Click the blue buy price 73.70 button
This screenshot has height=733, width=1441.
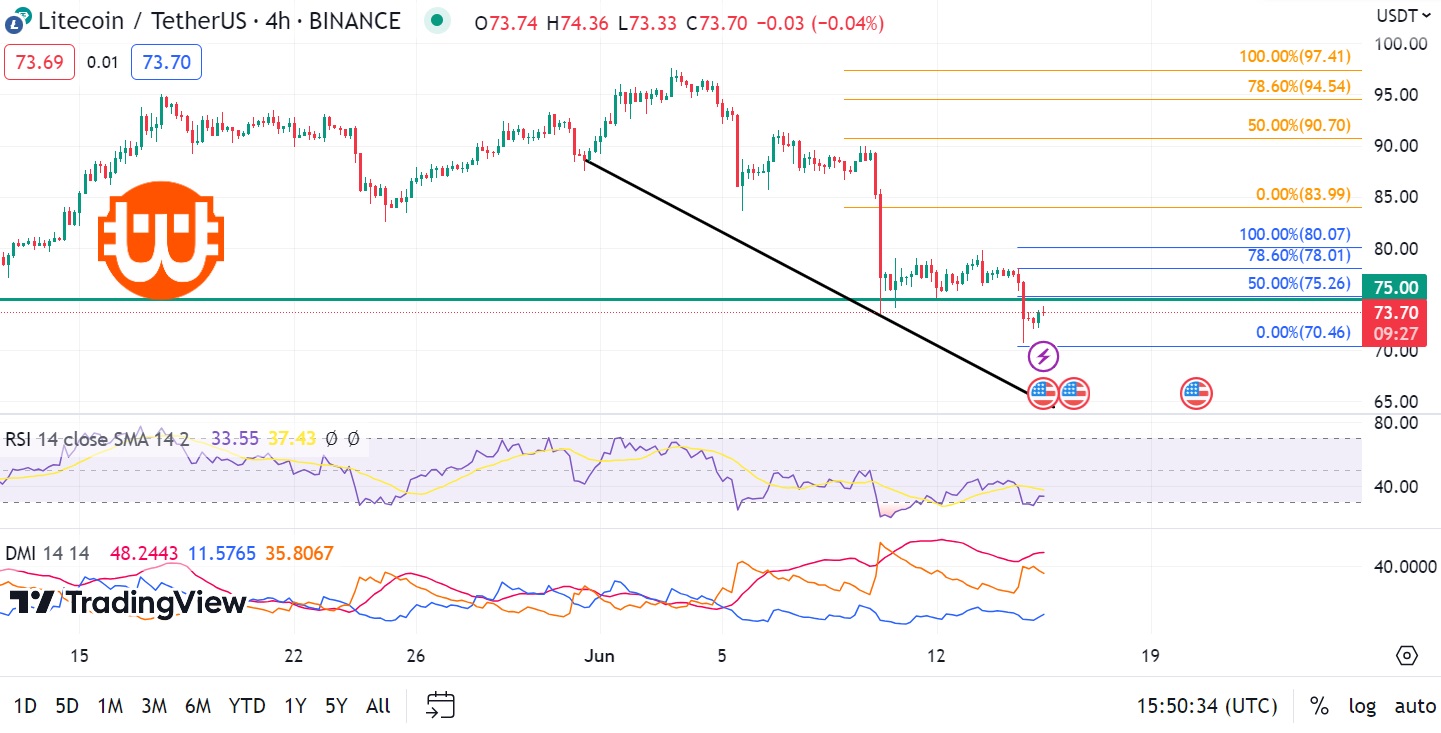click(x=167, y=62)
